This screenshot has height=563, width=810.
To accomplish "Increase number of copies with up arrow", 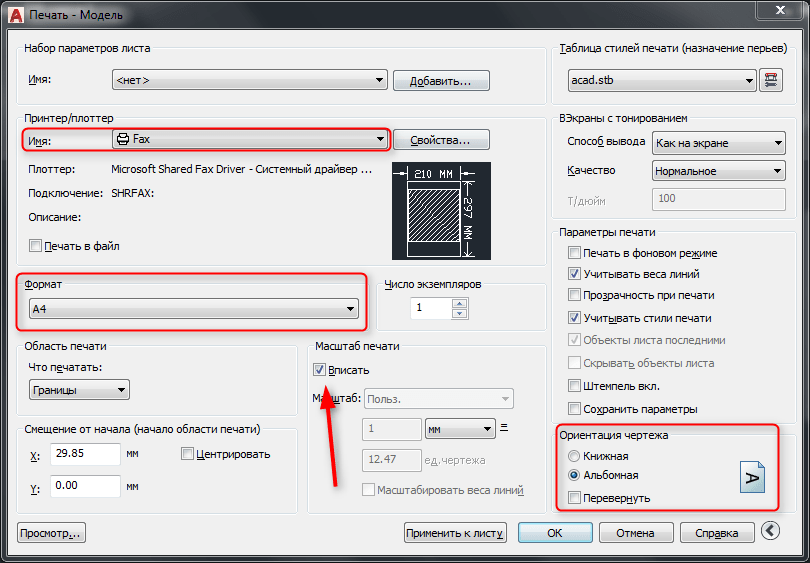I will click(x=460, y=302).
